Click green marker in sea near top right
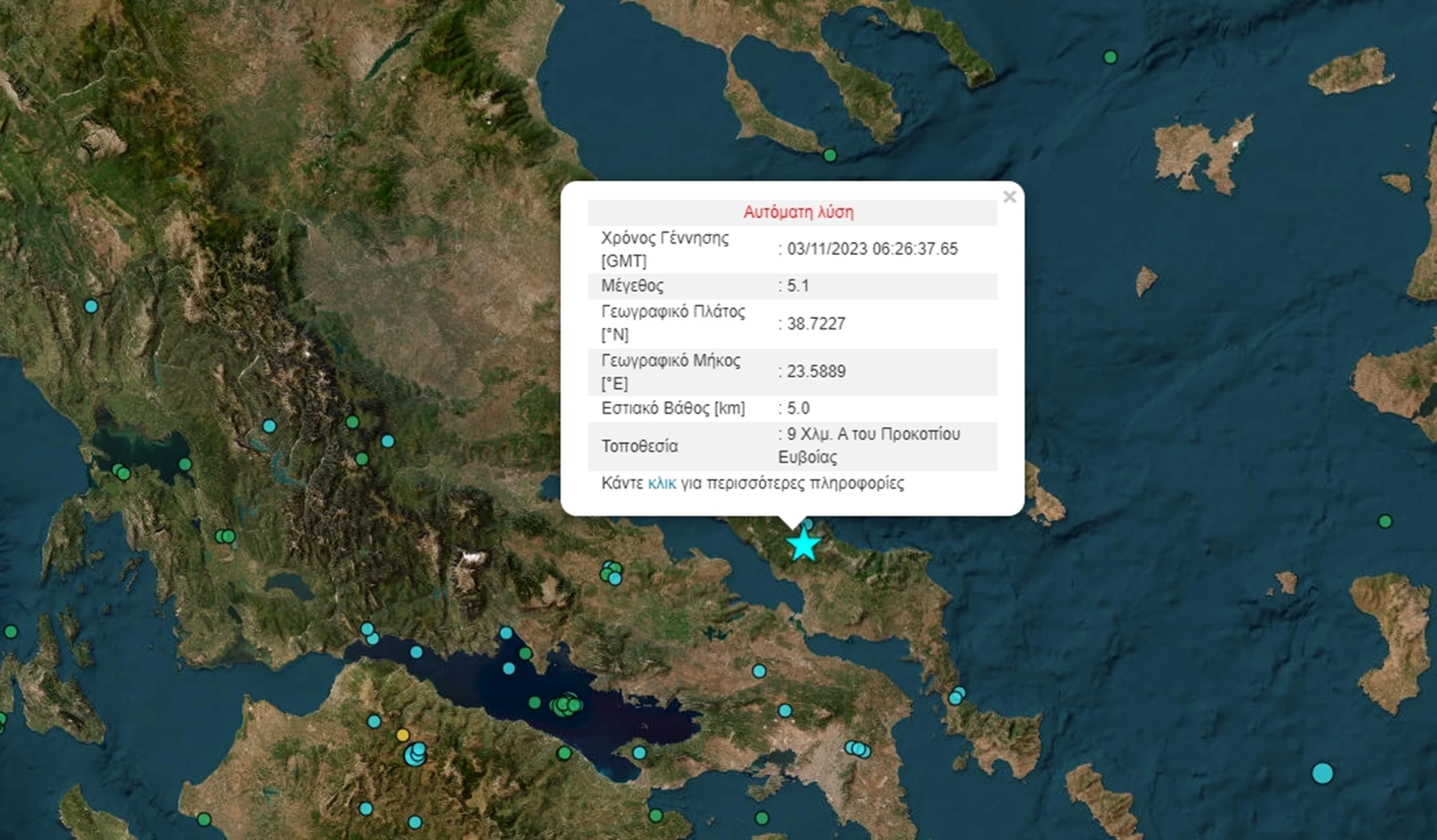Screen dimensions: 1437x840 (x=1110, y=57)
